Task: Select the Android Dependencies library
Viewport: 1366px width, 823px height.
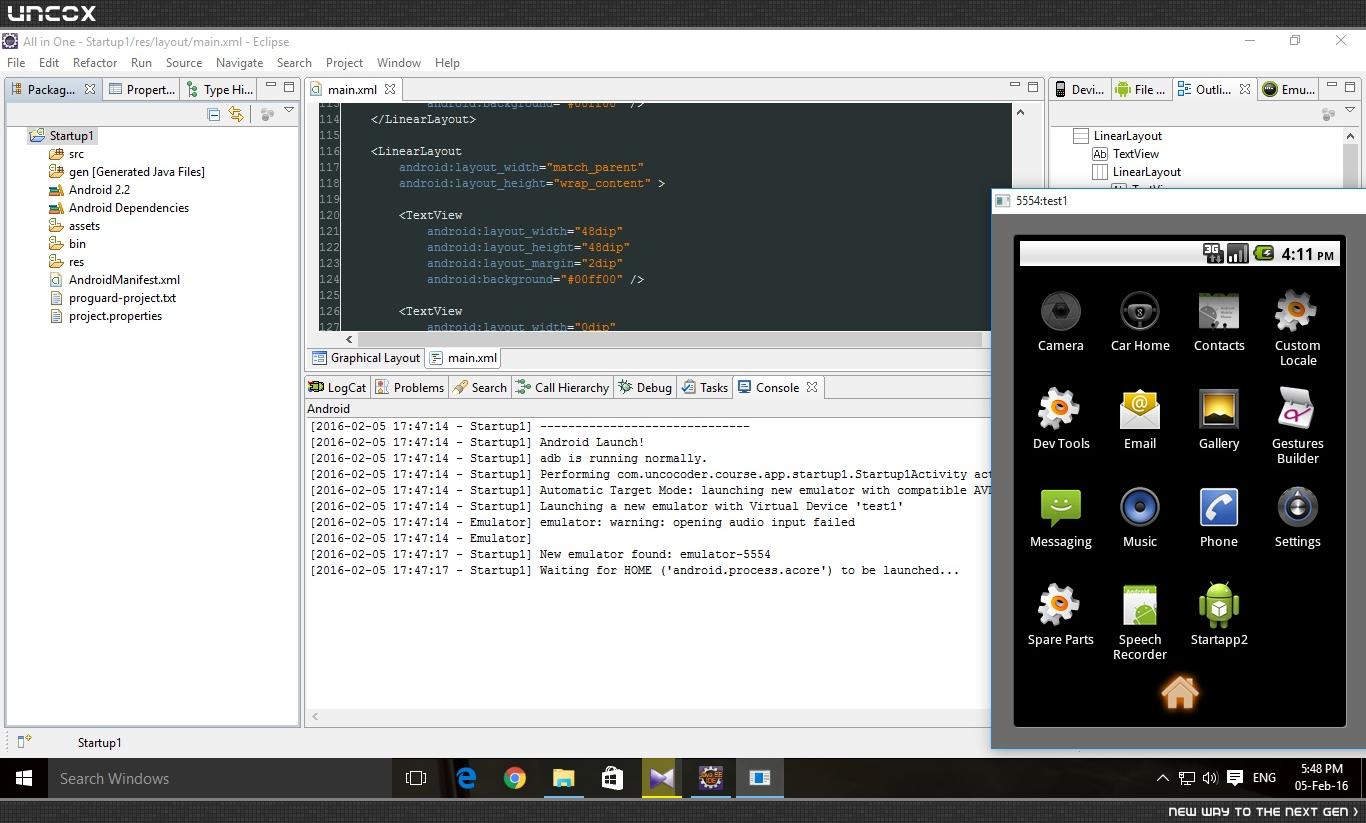Action: (128, 208)
